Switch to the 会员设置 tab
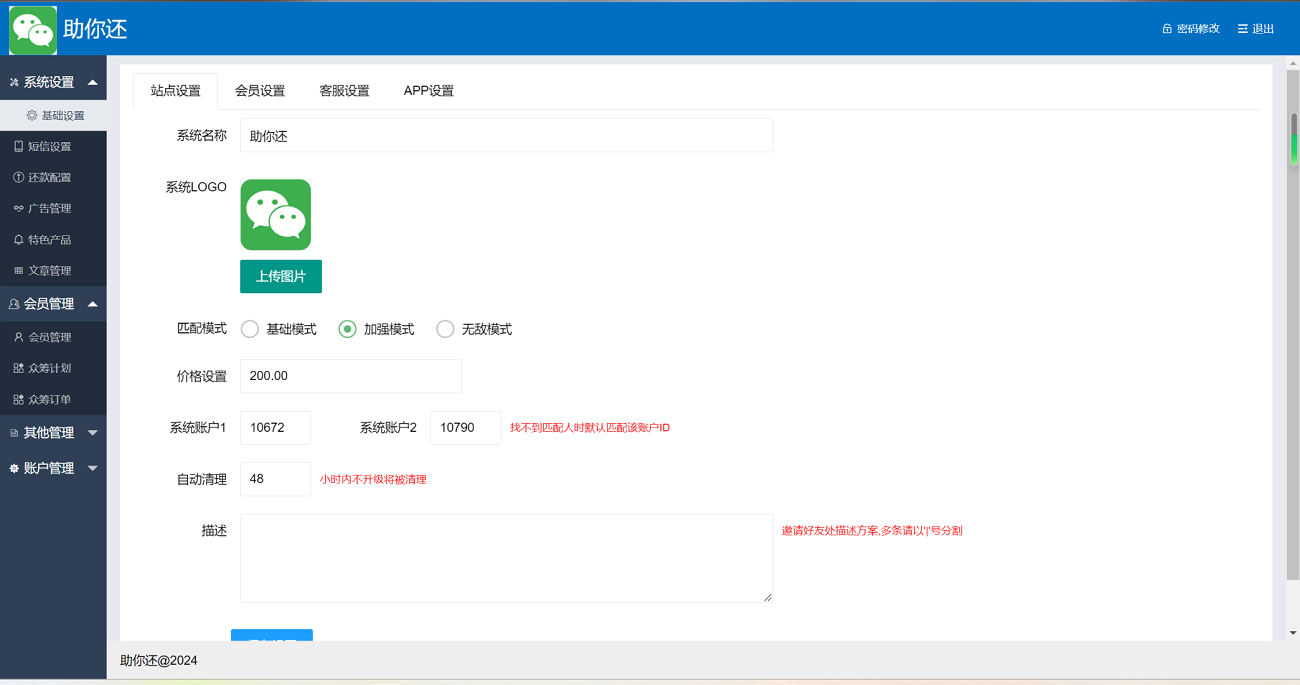The width and height of the screenshot is (1300, 685). coord(260,90)
